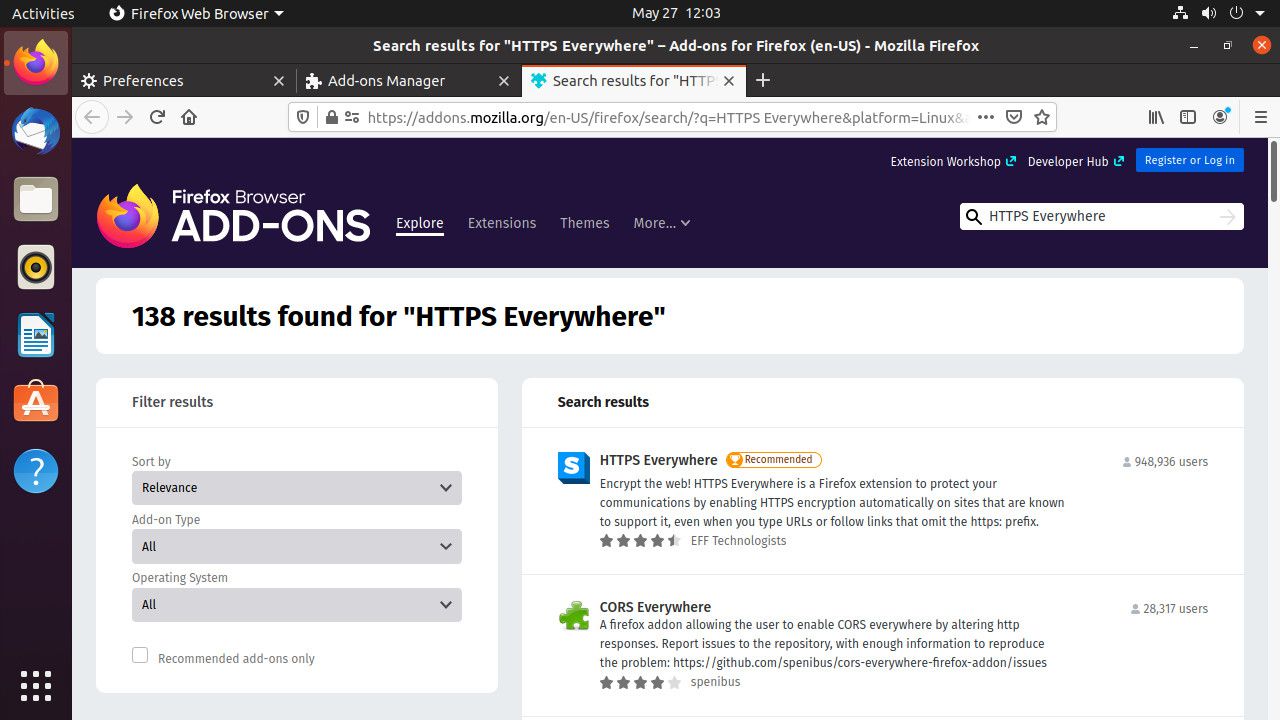The image size is (1280, 720).
Task: Click Activities in the top bar
Action: coord(43,13)
